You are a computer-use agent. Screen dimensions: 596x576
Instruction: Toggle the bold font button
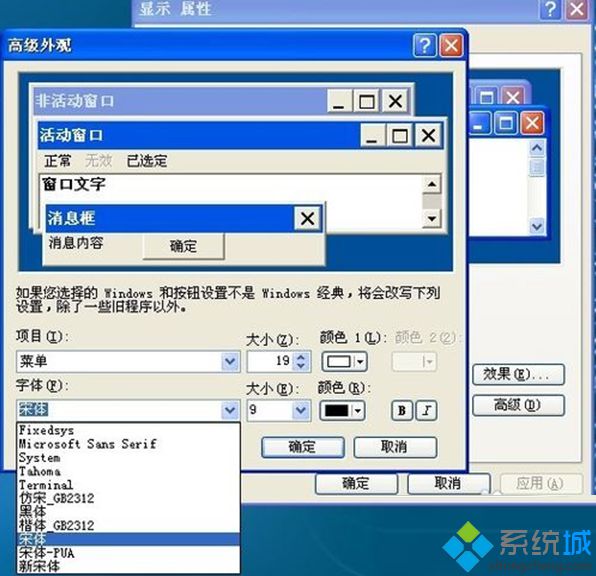click(x=401, y=411)
